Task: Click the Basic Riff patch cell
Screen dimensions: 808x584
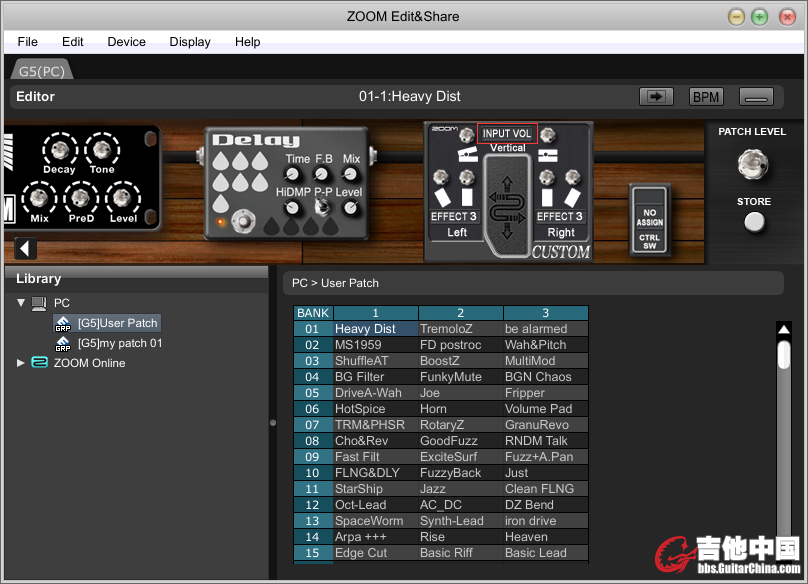Action: (461, 553)
